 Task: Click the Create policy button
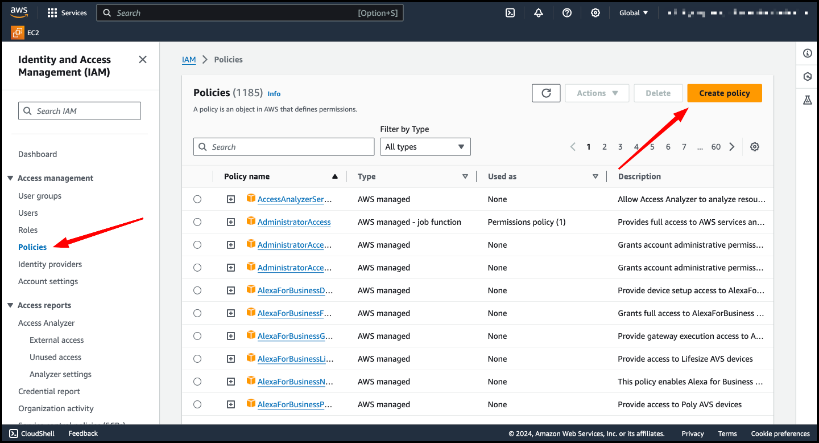pyautogui.click(x=724, y=93)
